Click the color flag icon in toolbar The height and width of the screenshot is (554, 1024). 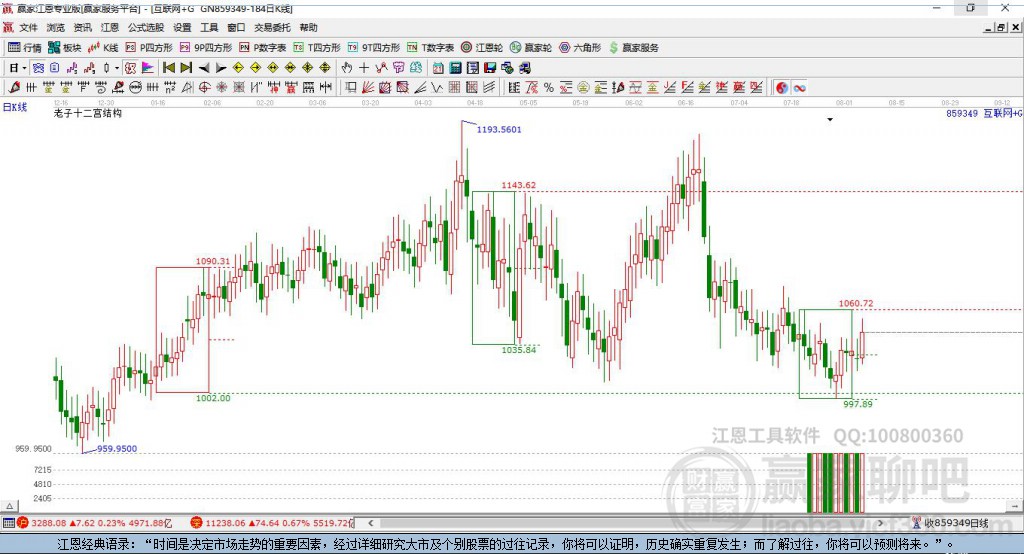pyautogui.click(x=148, y=68)
